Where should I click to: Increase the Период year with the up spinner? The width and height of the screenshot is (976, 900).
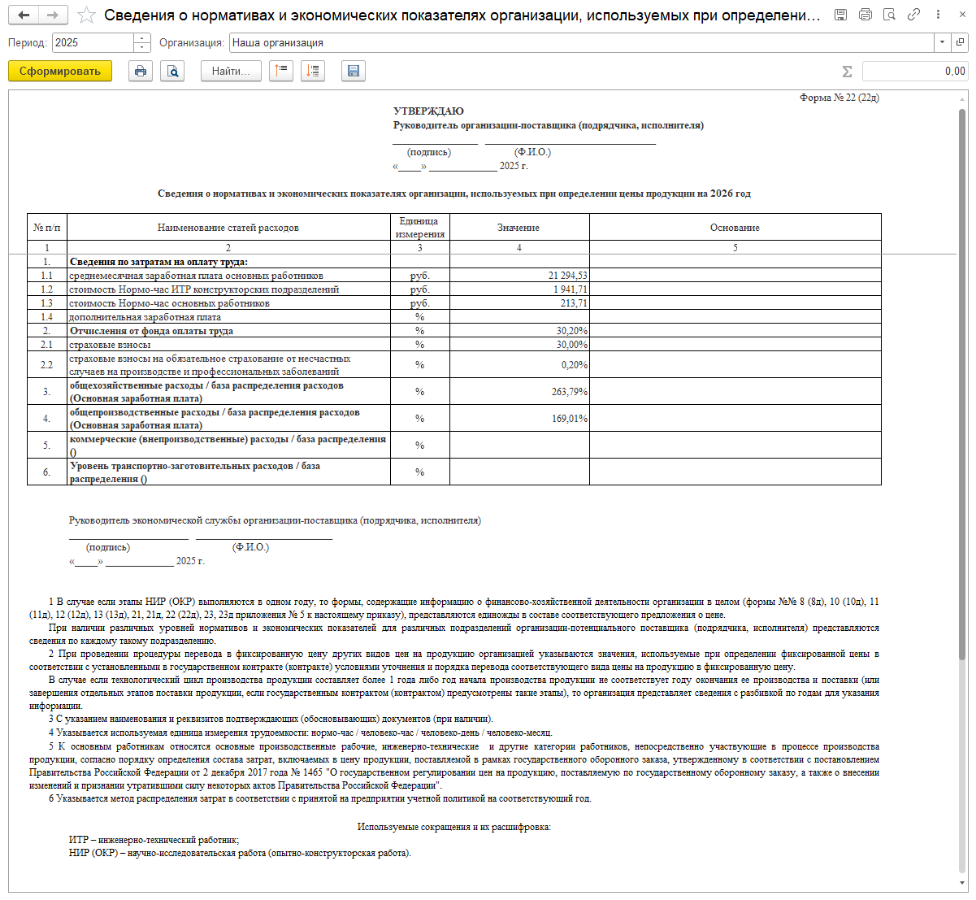[143, 38]
